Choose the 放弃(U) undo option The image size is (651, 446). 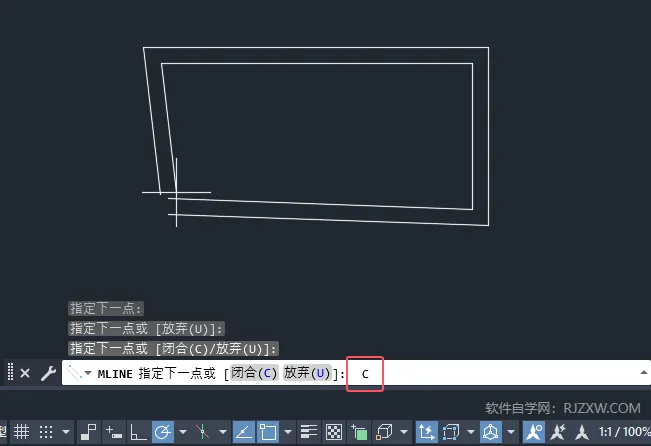[307, 373]
